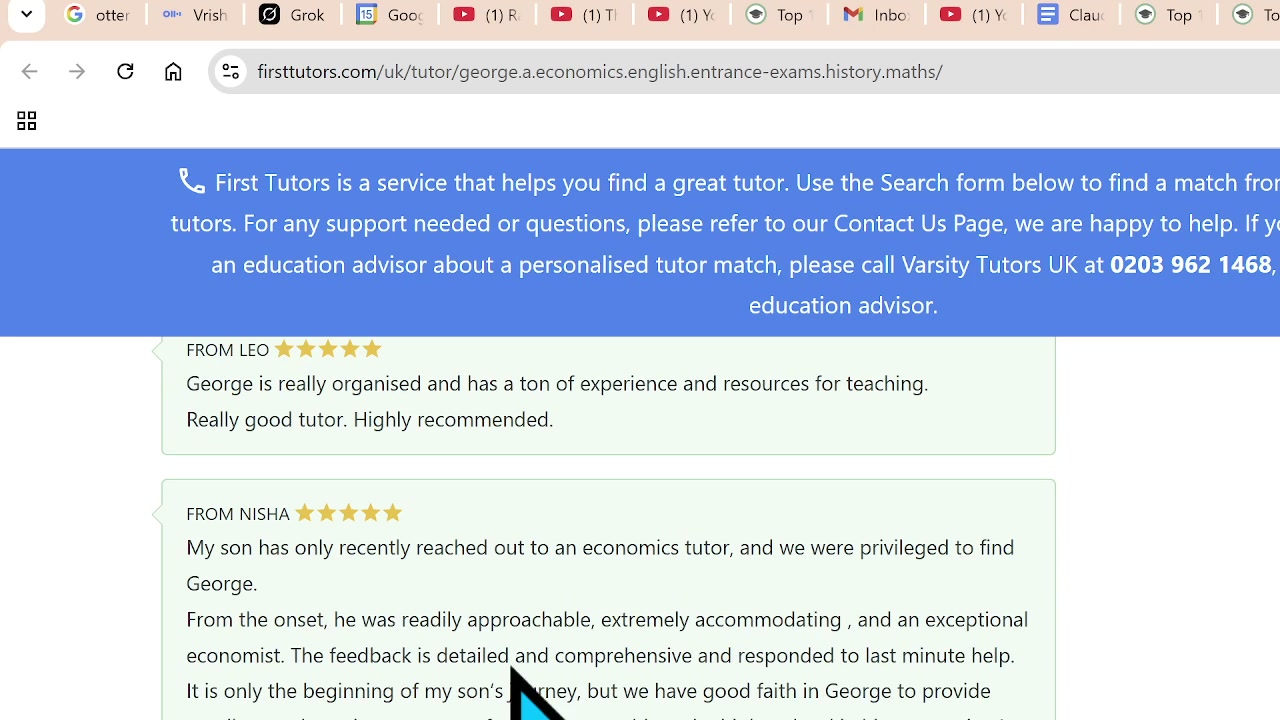The width and height of the screenshot is (1280, 720).
Task: Switch to the 'Vrish' Otter tab
Action: [x=195, y=15]
